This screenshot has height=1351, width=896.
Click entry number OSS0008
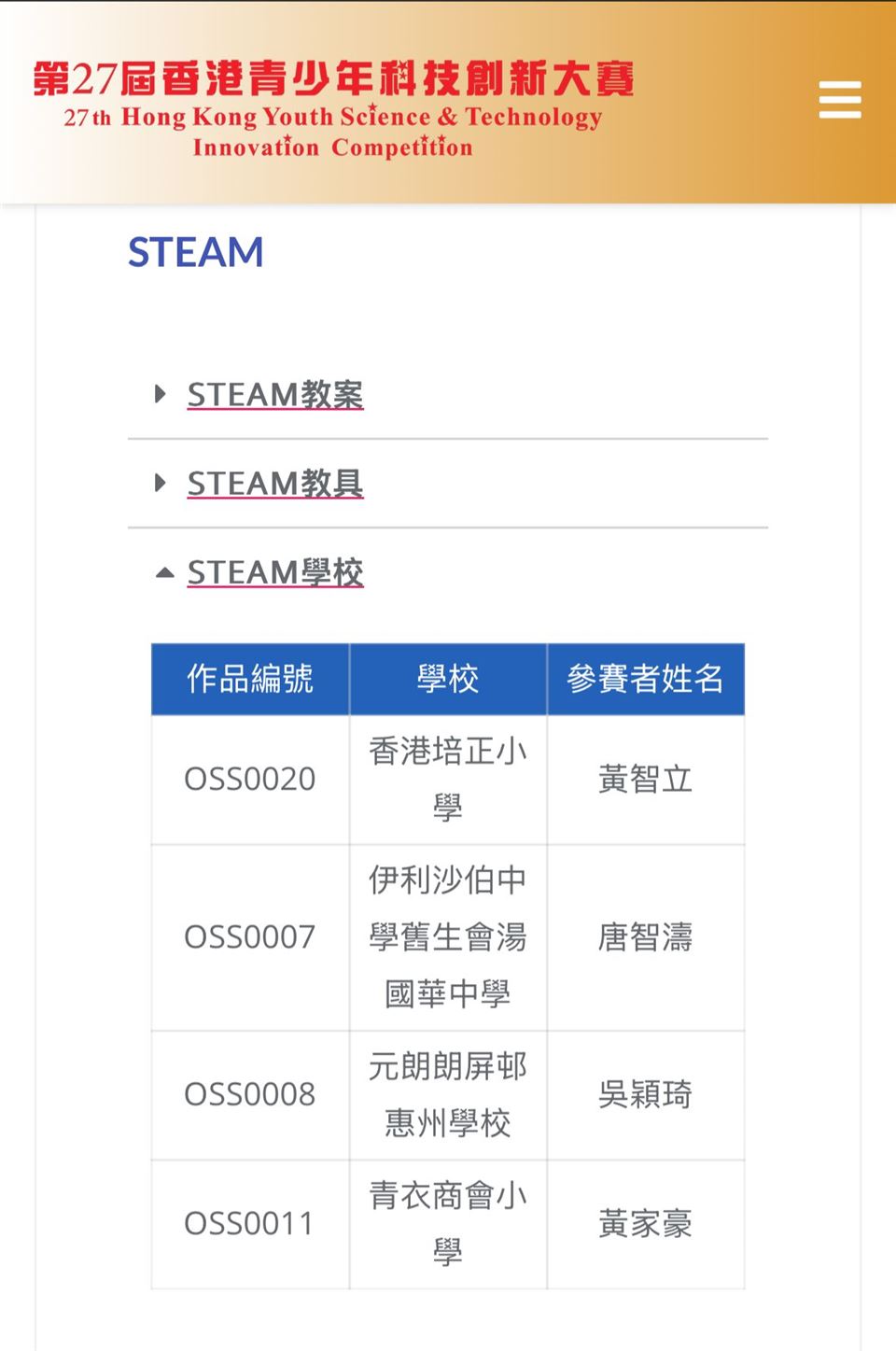(250, 1094)
